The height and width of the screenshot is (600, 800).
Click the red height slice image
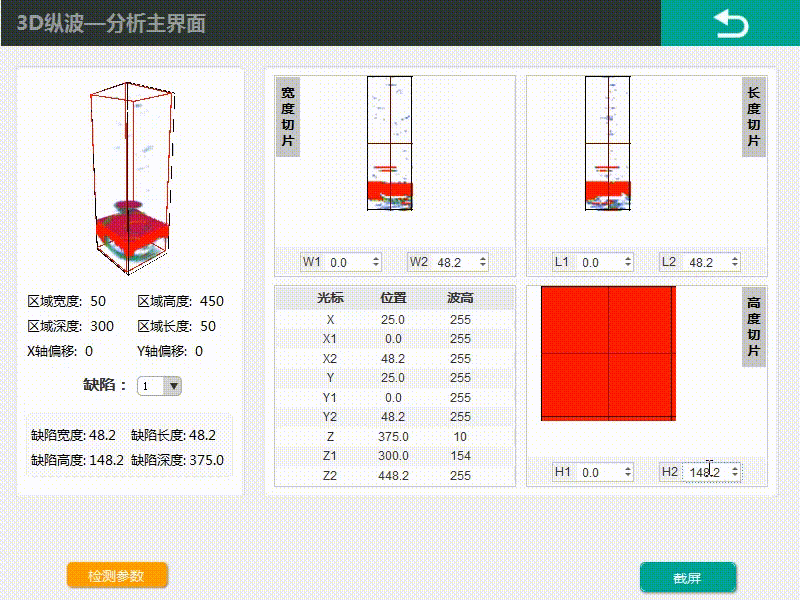coord(608,353)
